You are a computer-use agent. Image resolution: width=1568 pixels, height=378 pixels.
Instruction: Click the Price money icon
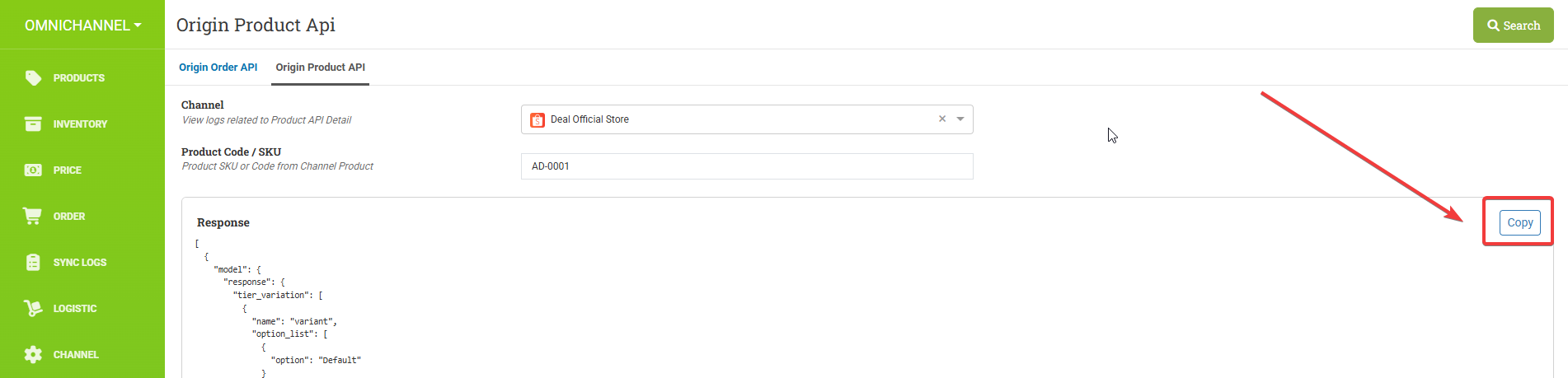(x=33, y=170)
